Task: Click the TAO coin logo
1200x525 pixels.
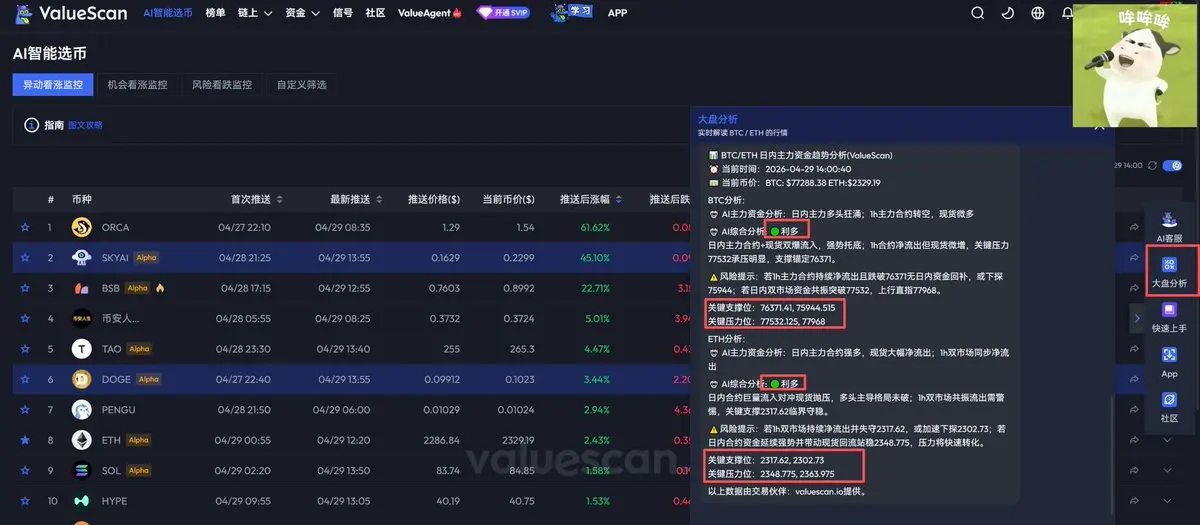Action: 82,349
